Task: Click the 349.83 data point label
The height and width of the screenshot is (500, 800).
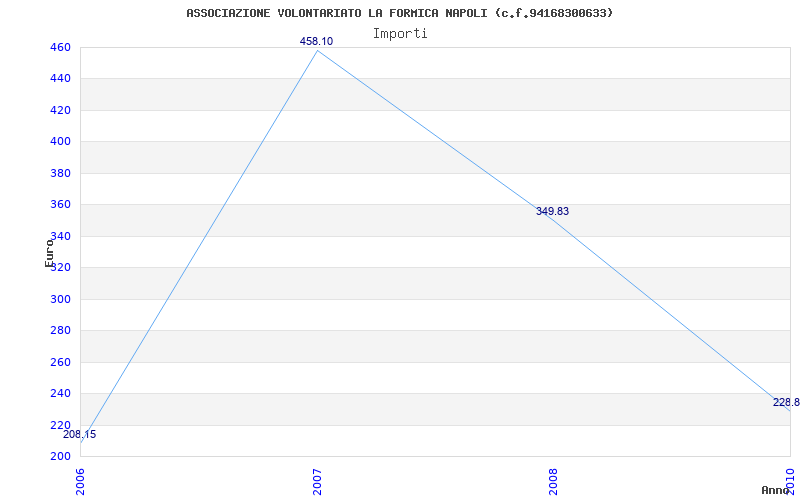Action: tap(552, 211)
